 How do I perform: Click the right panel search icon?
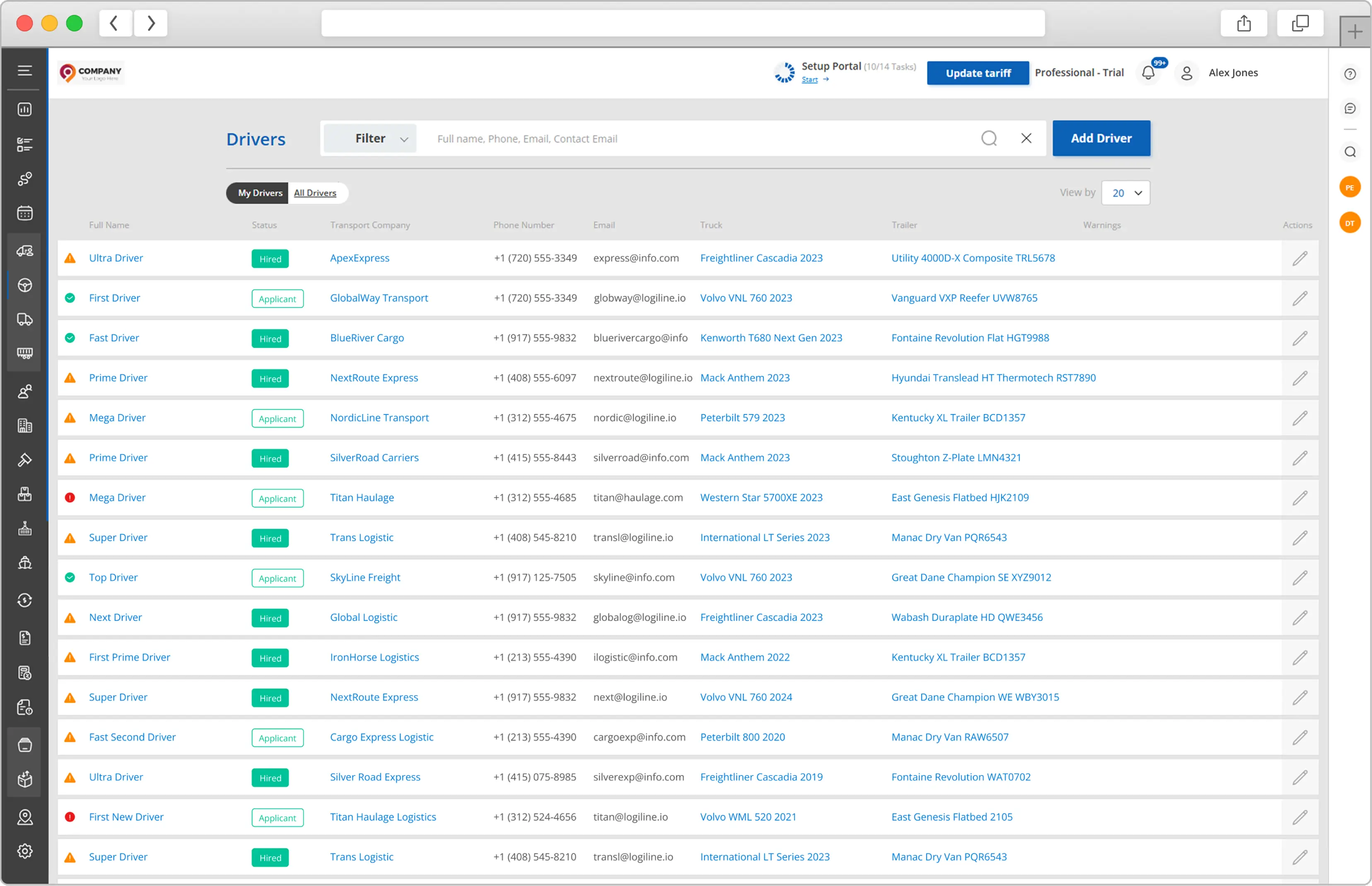click(x=1350, y=152)
